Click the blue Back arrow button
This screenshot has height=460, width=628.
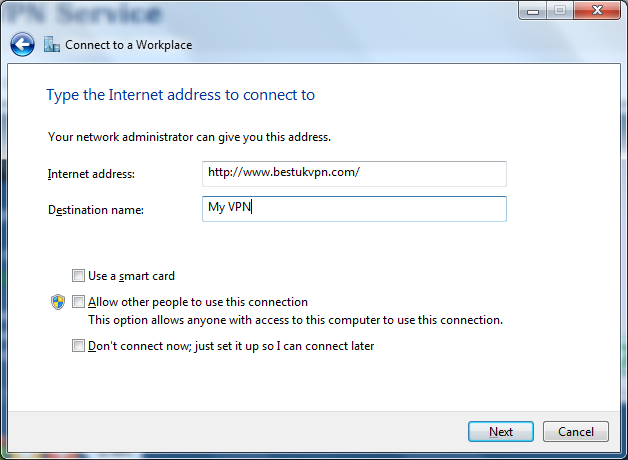[x=22, y=44]
